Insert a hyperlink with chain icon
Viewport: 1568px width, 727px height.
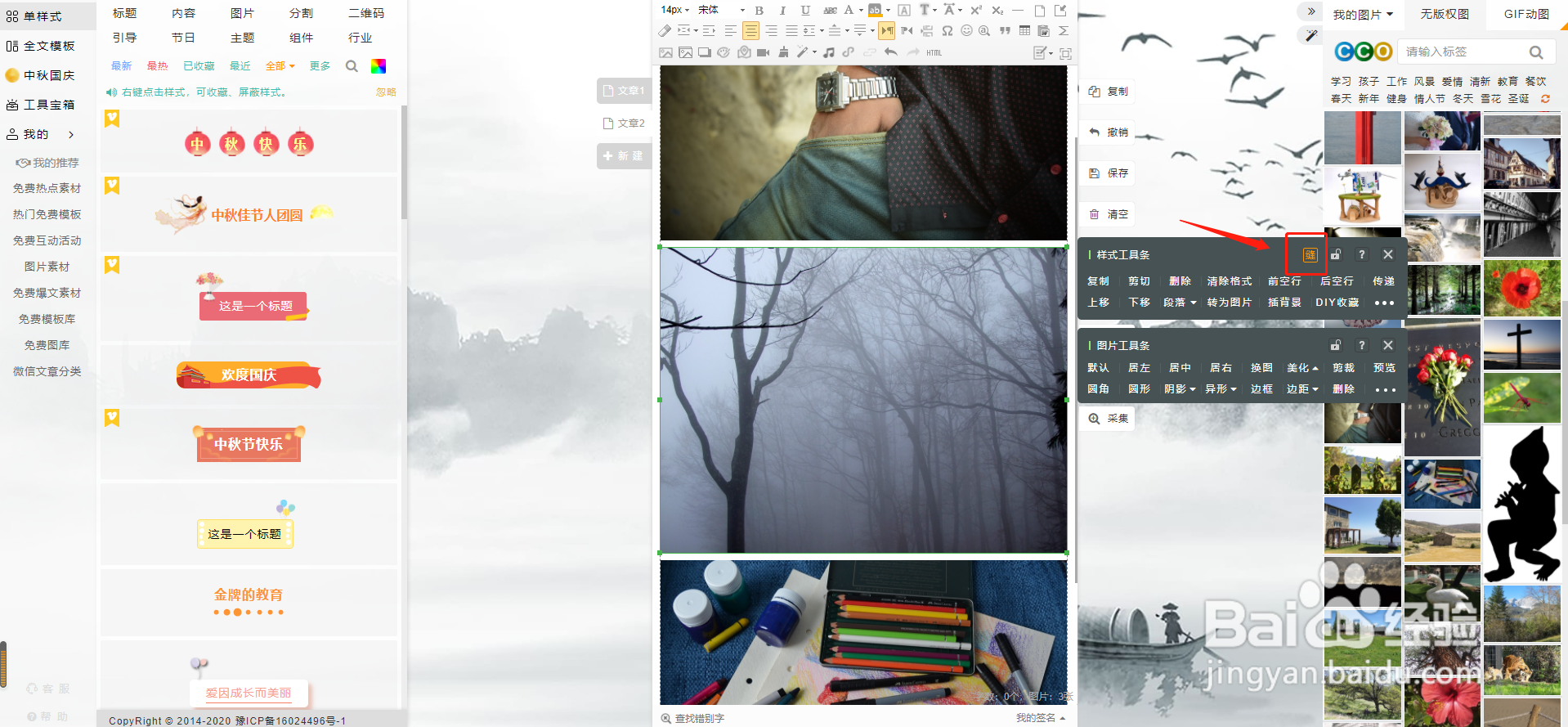pyautogui.click(x=848, y=52)
